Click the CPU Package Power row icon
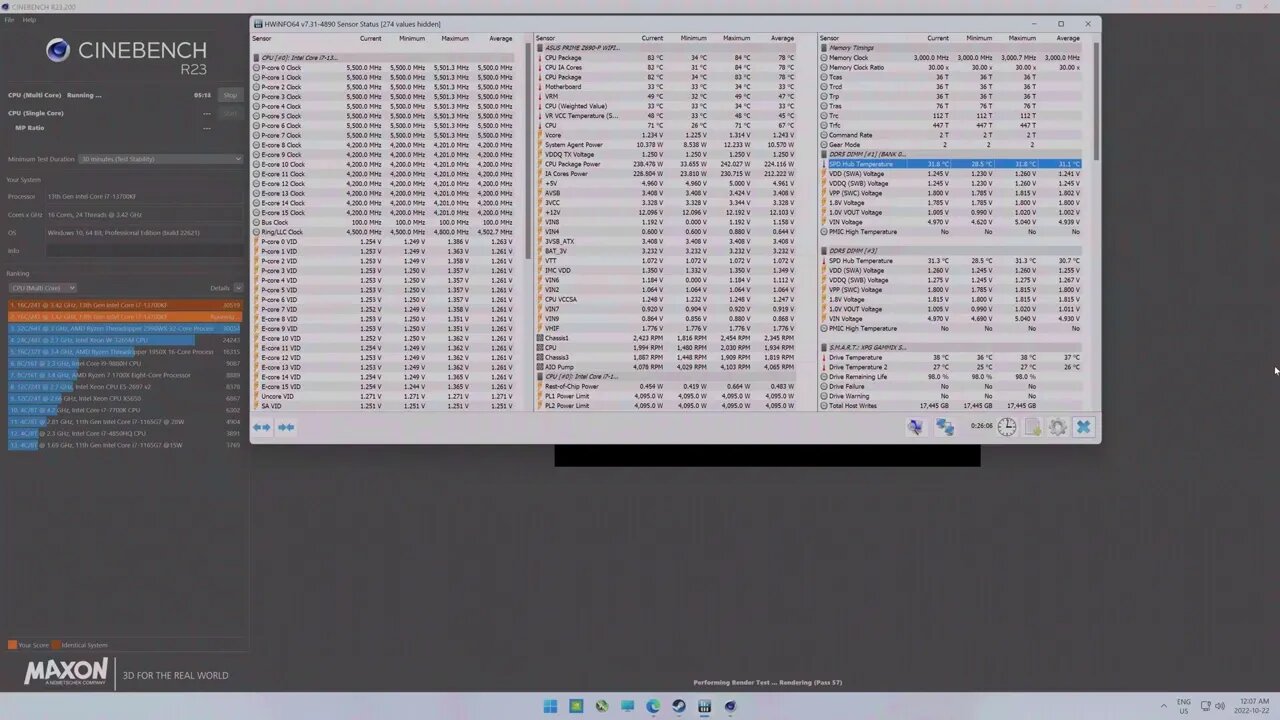Image resolution: width=1280 pixels, height=720 pixels. pos(540,164)
